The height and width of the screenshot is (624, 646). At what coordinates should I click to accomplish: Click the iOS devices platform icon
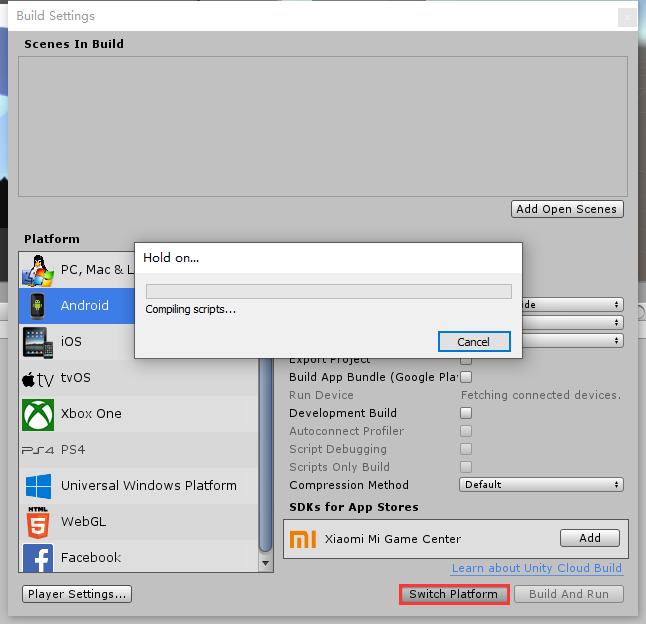coord(38,342)
